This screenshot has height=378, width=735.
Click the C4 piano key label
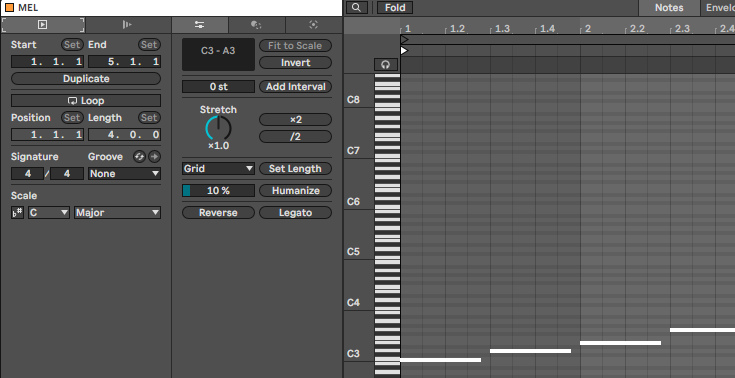point(353,302)
